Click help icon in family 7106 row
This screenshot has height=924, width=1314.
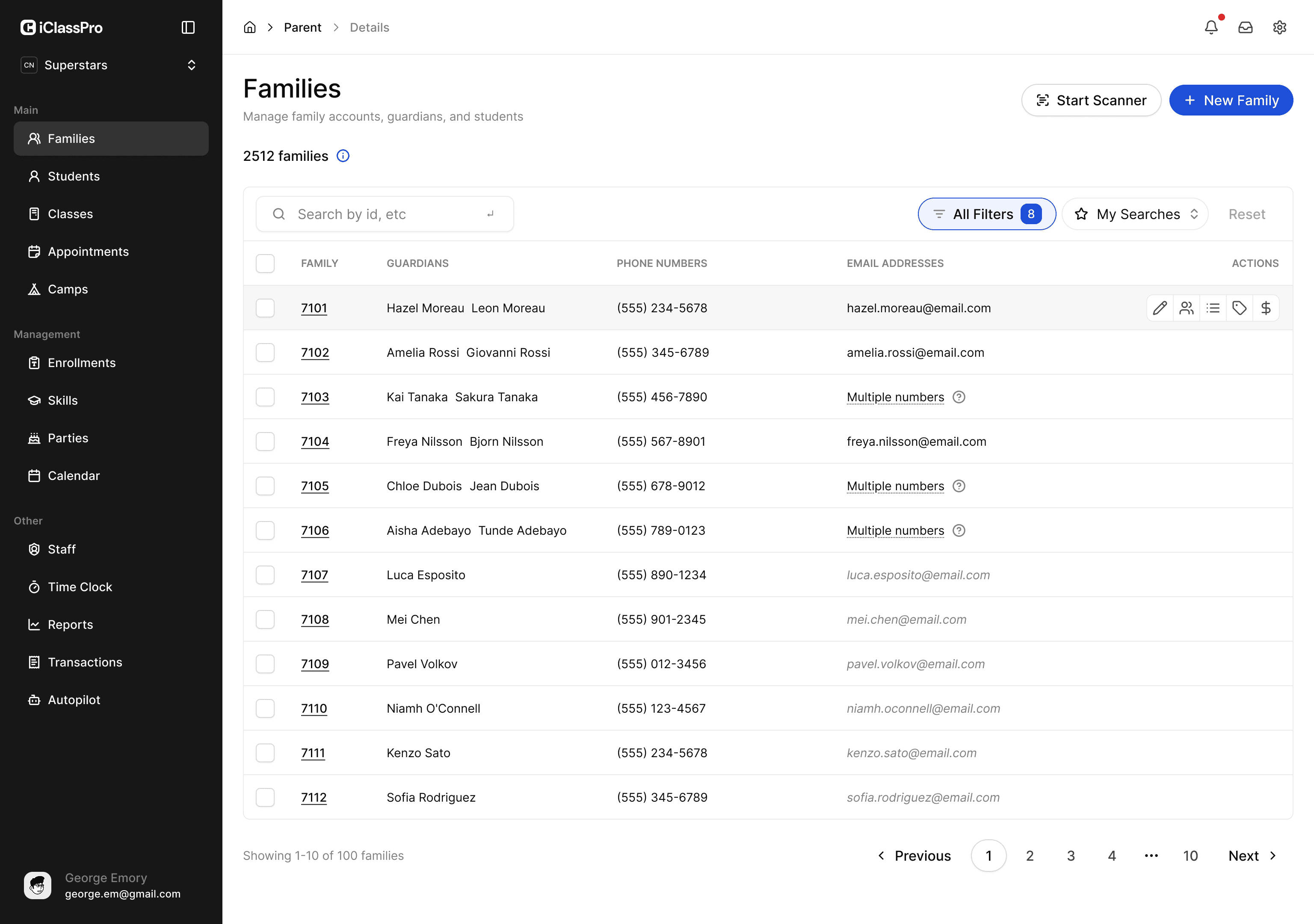tap(959, 531)
